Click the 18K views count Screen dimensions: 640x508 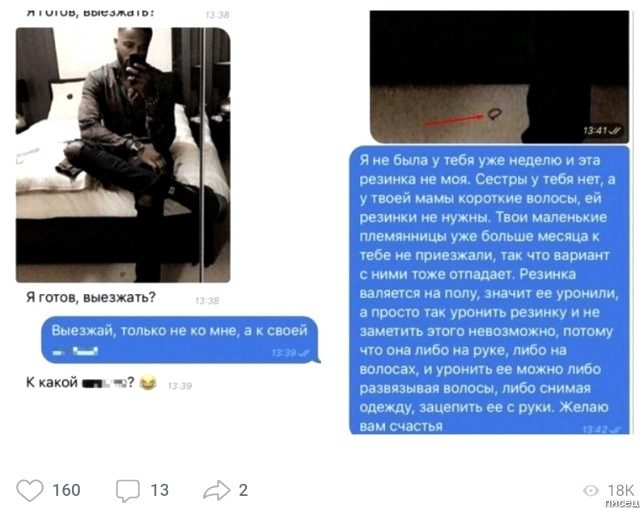coord(620,490)
